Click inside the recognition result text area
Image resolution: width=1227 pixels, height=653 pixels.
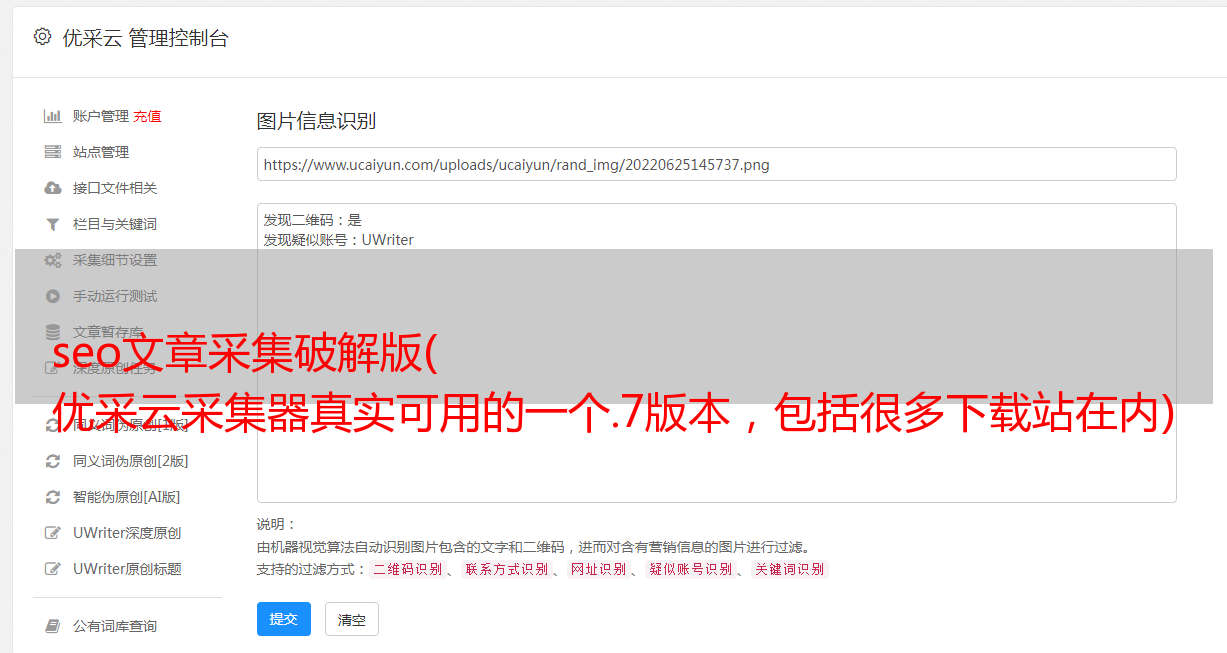(x=716, y=352)
